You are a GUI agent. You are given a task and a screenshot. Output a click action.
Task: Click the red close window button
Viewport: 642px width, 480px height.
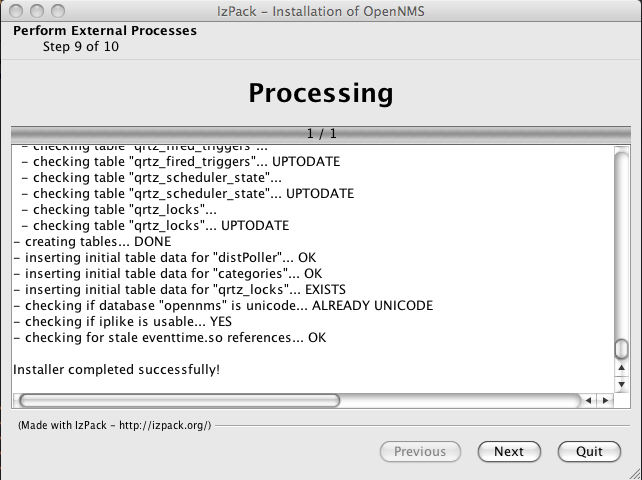16,11
